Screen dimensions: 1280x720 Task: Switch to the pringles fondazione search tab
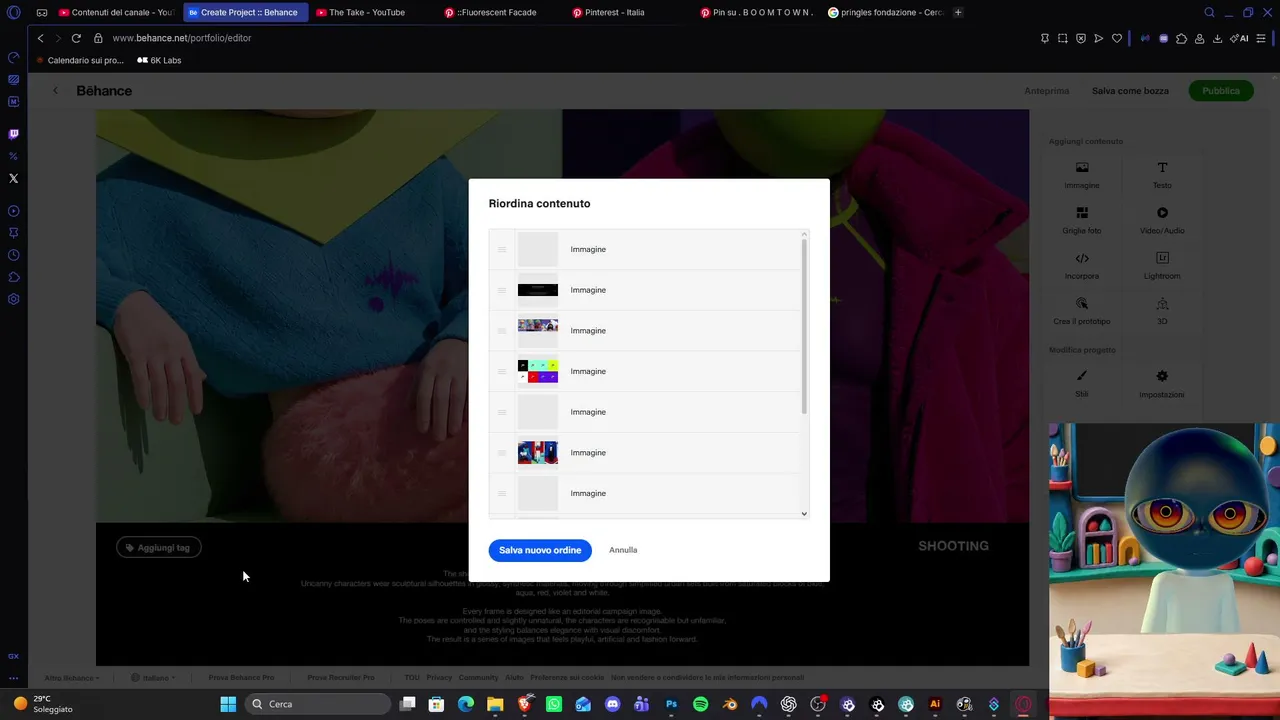point(885,13)
